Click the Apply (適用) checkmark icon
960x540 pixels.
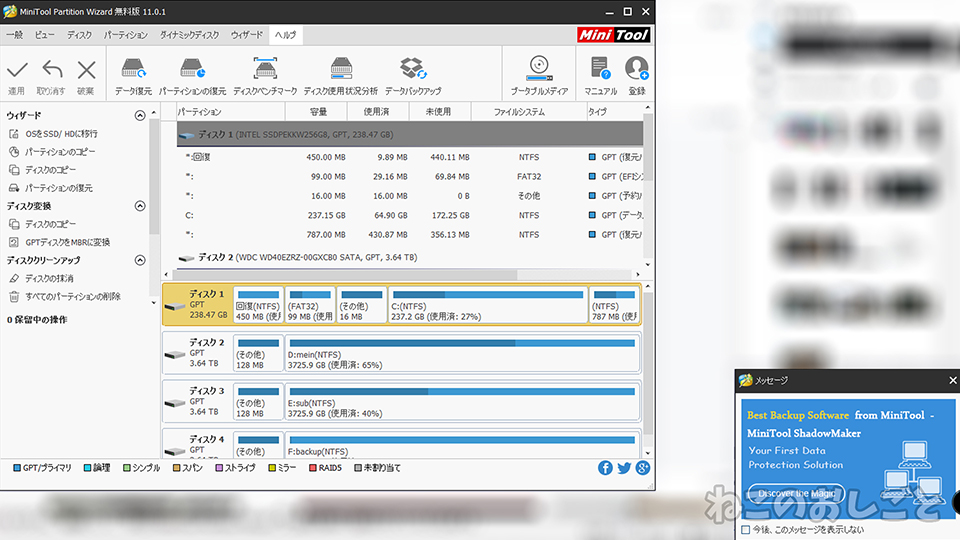tap(17, 70)
